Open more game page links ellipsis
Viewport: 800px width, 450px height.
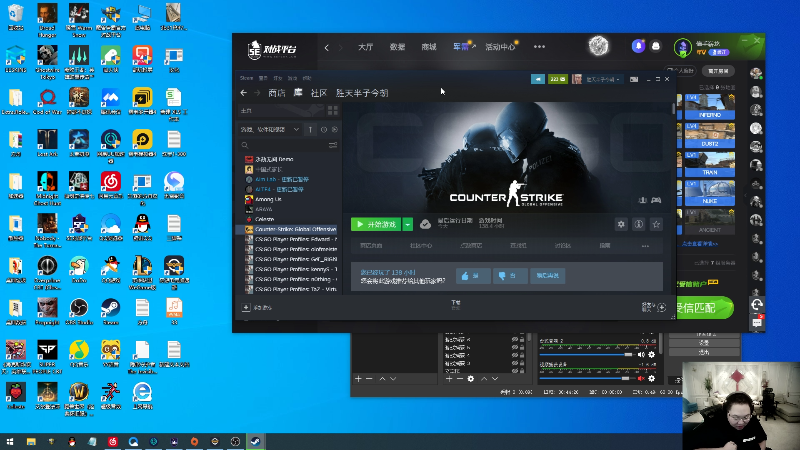coord(645,246)
